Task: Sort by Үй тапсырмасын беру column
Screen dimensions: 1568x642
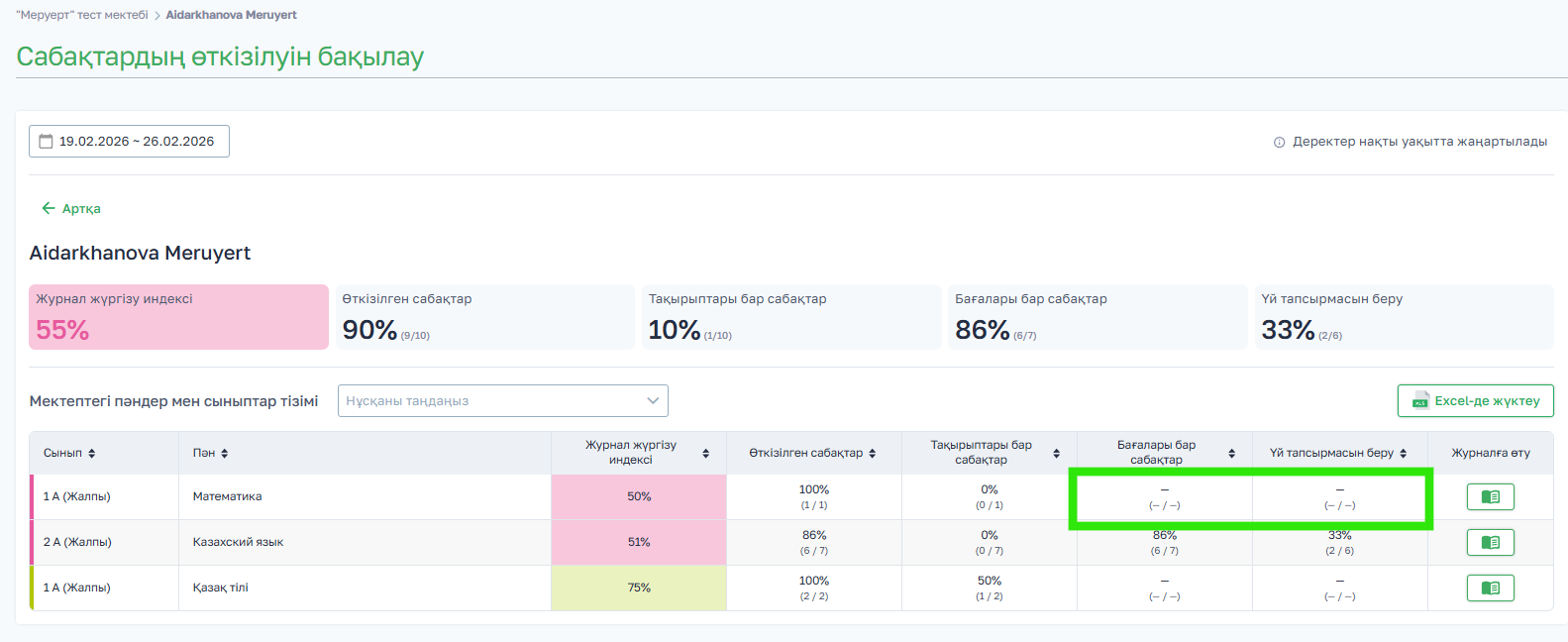Action: 1403,453
